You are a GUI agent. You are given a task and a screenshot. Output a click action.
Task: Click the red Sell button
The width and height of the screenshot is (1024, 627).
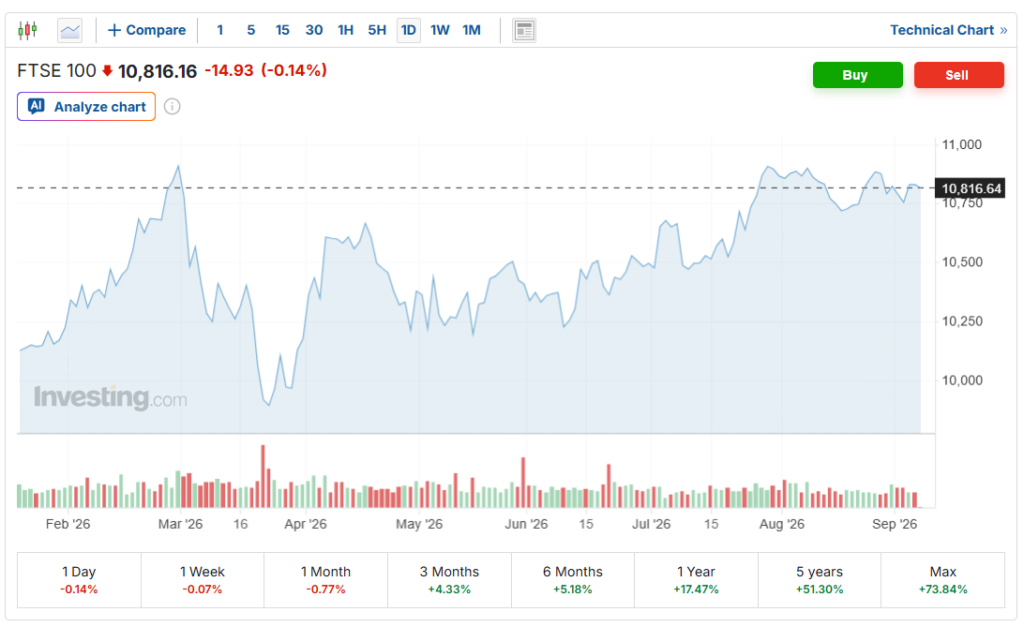[x=959, y=75]
